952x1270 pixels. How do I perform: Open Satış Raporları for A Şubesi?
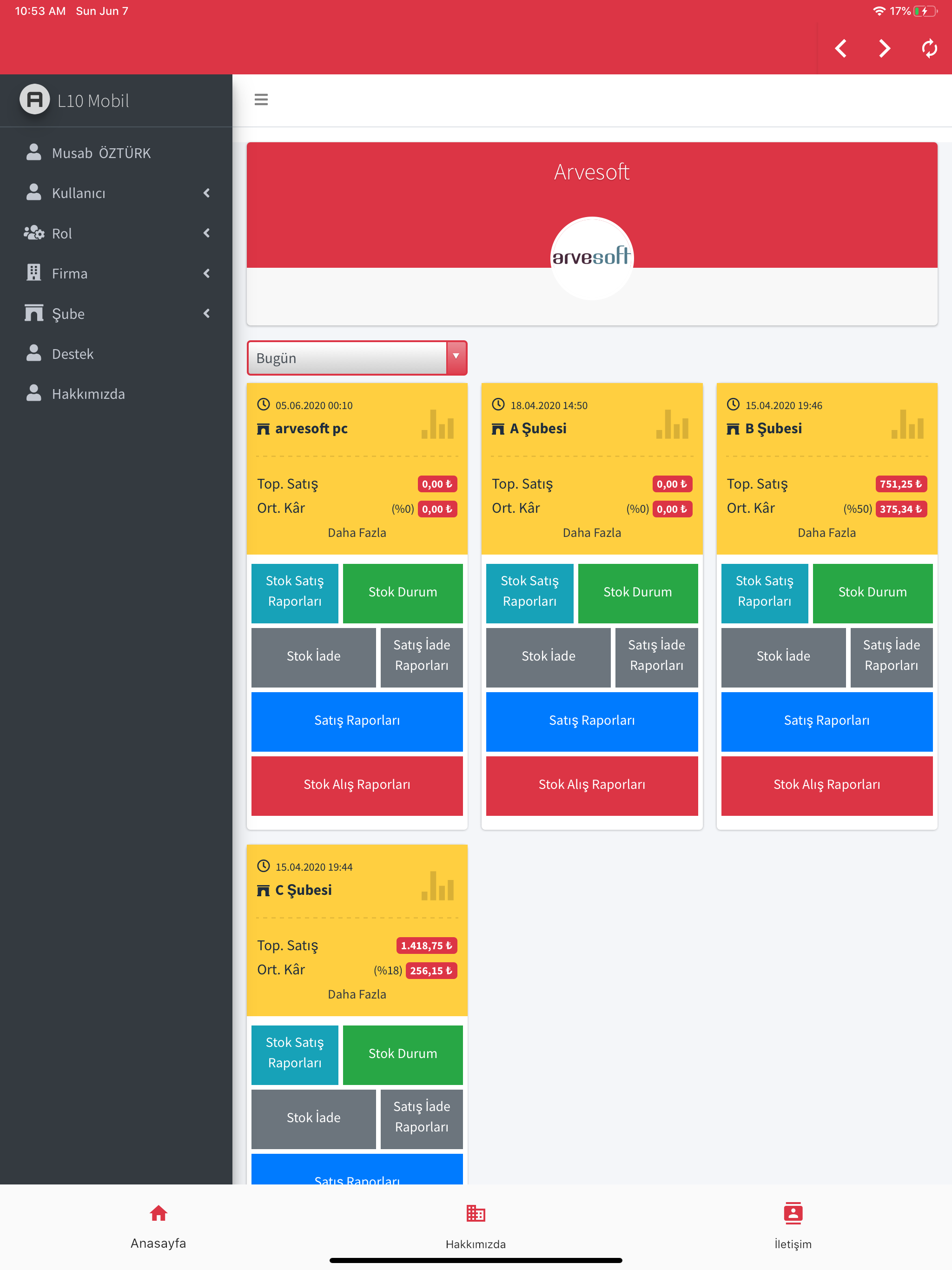click(592, 721)
